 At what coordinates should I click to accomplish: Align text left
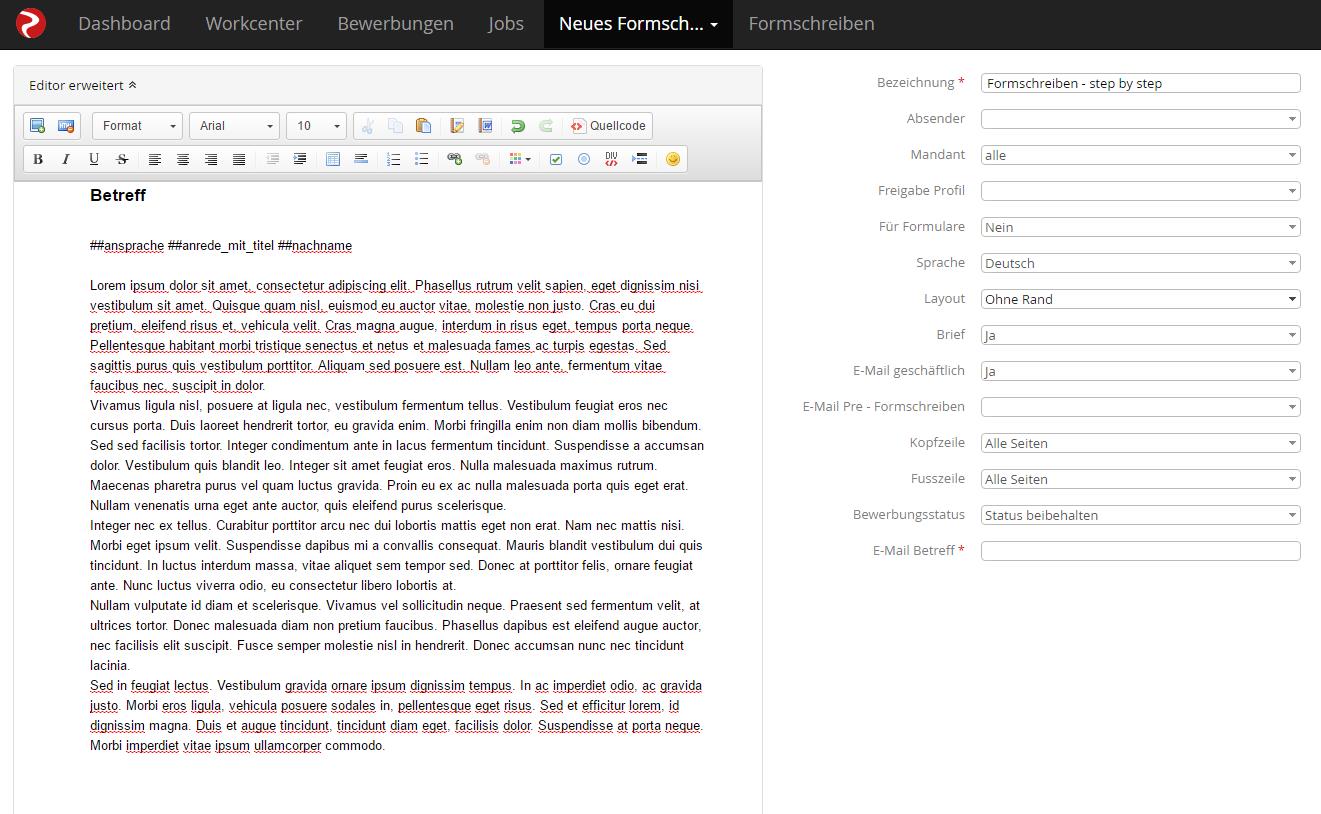155,159
